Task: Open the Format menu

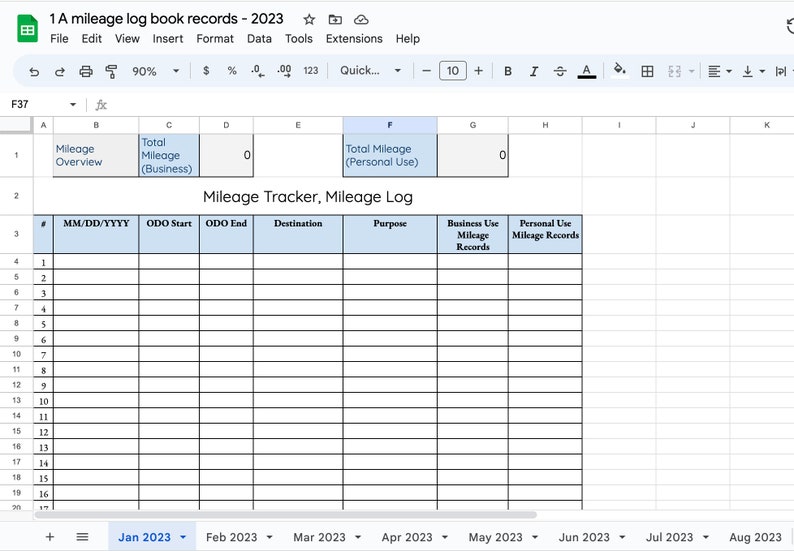Action: (x=215, y=39)
